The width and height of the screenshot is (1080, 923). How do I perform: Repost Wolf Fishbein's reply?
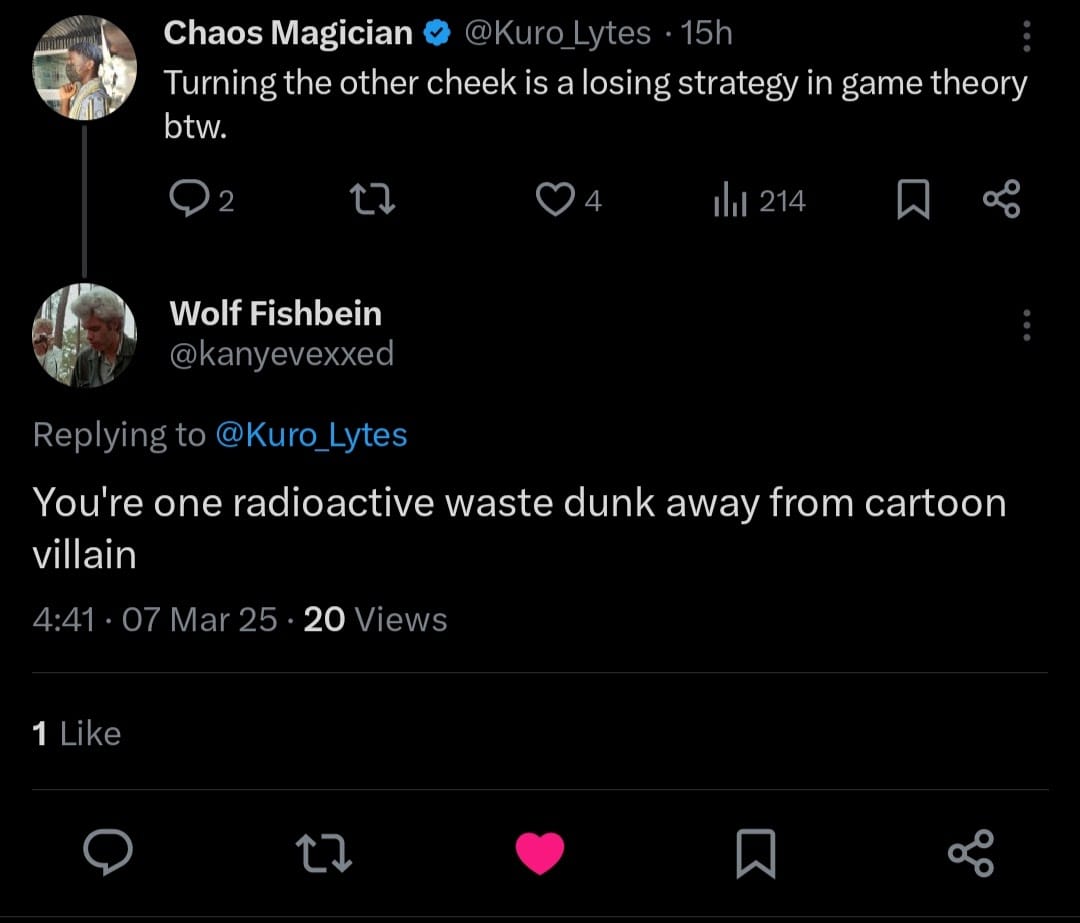tap(323, 853)
